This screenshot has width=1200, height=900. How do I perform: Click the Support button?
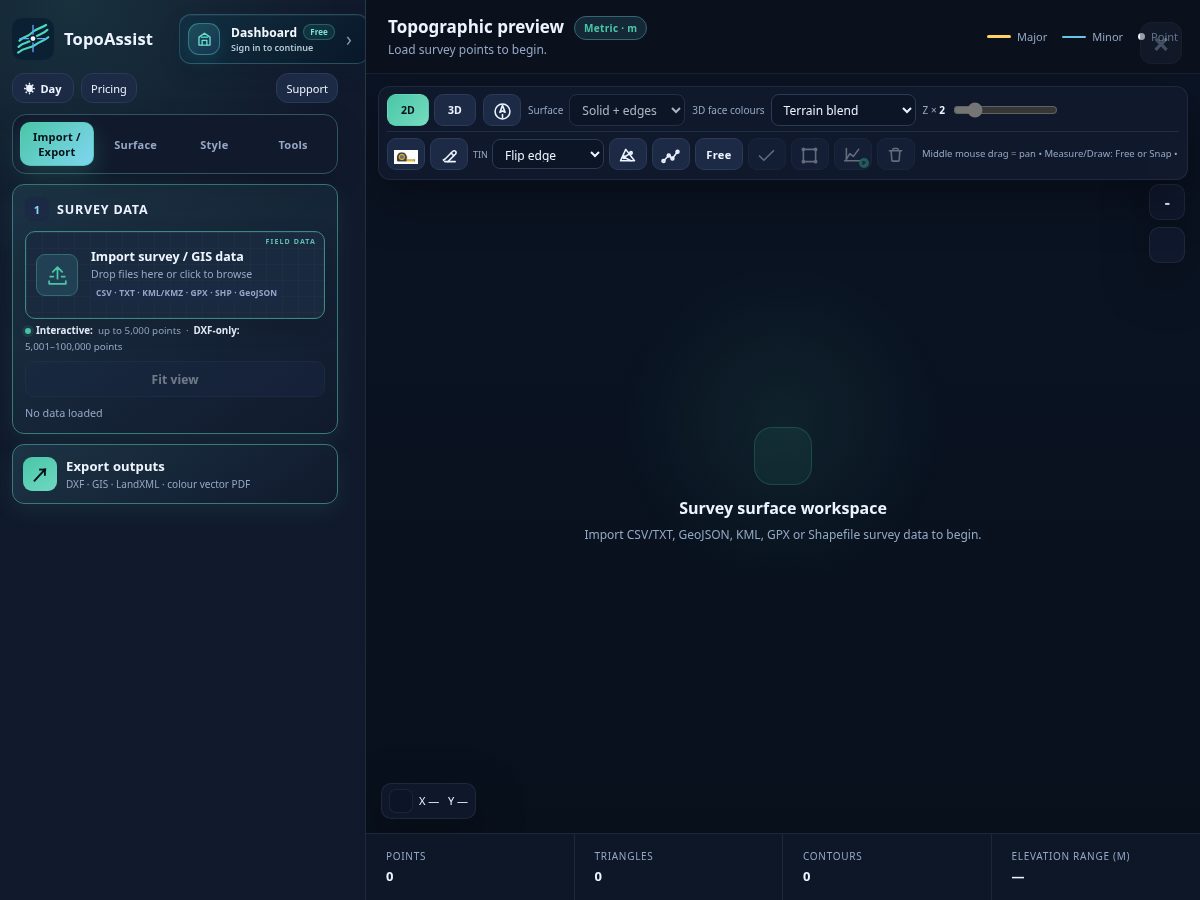(x=307, y=89)
